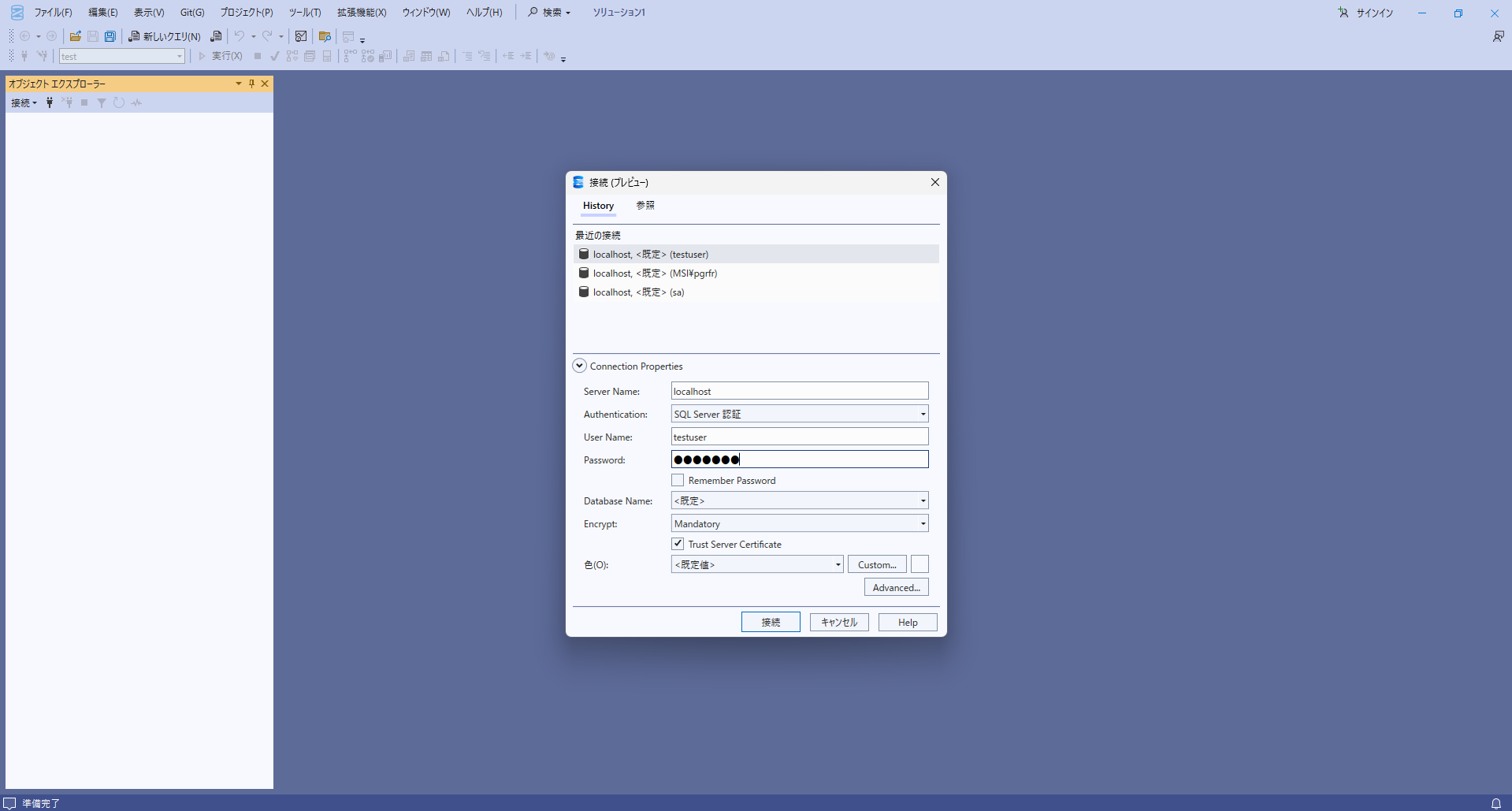Viewport: 1512px width, 811px height.
Task: Open a file with the folder toolbar icon
Action: coord(76,36)
